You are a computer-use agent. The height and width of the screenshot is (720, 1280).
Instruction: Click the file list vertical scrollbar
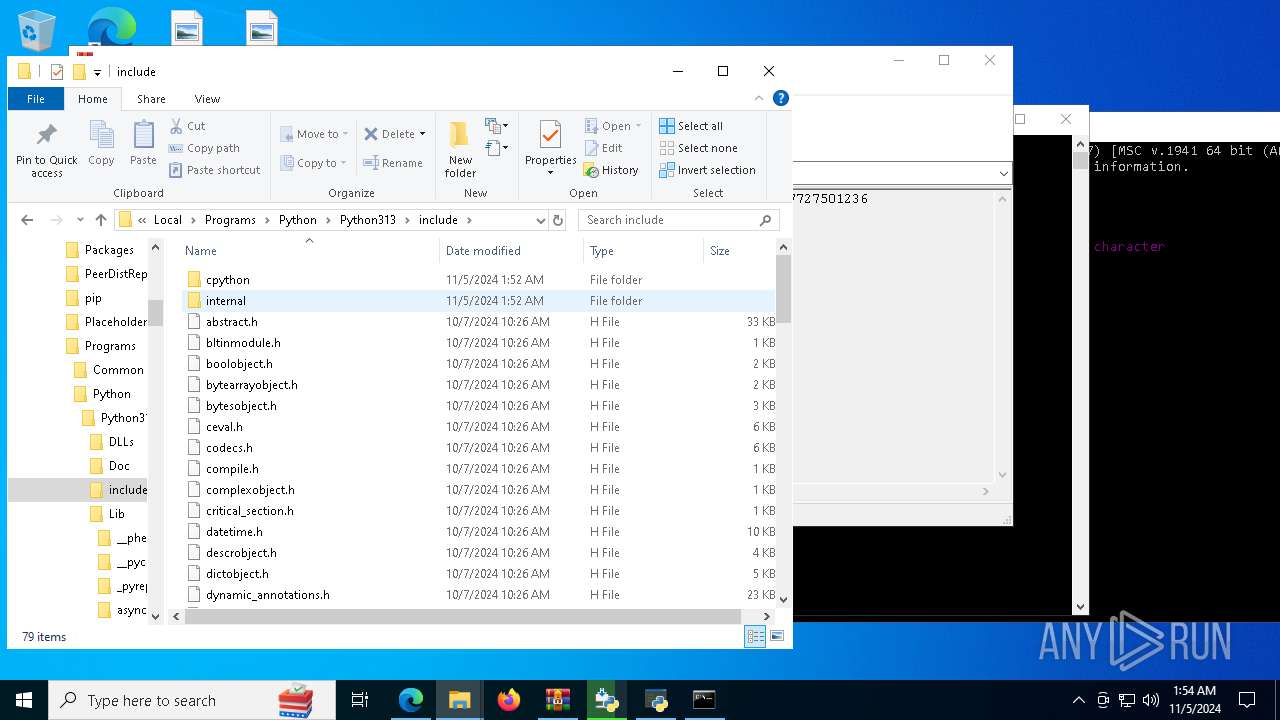[783, 290]
